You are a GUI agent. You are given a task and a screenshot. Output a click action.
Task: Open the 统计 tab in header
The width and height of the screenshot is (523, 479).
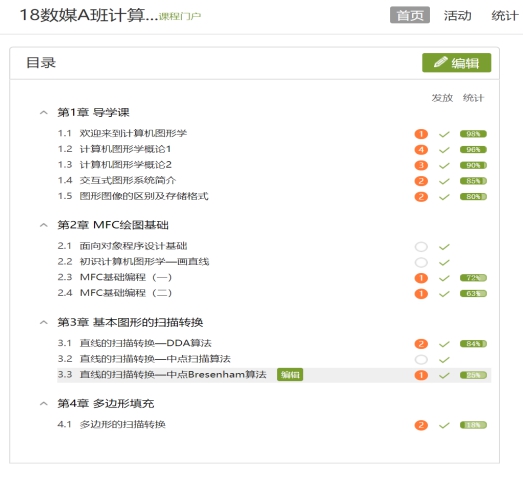click(505, 15)
